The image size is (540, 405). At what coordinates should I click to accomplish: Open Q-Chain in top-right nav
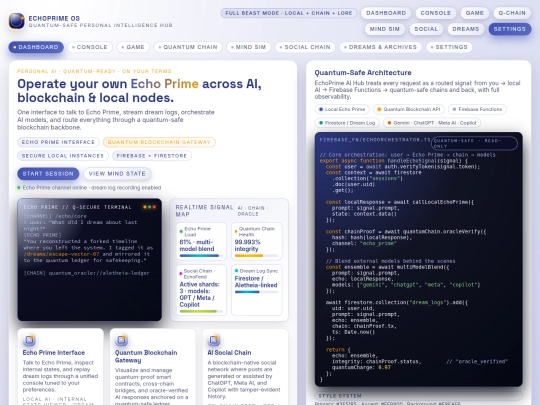tap(512, 13)
